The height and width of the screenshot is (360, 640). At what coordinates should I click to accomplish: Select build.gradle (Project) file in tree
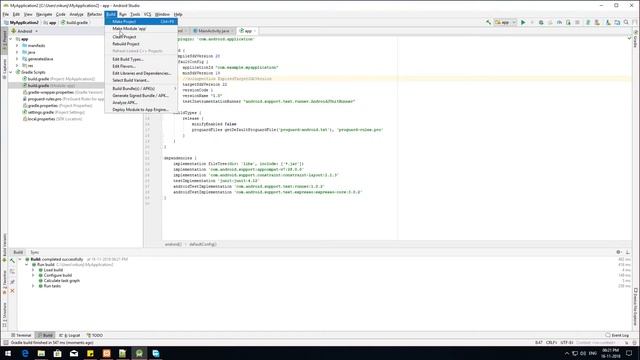(58, 79)
